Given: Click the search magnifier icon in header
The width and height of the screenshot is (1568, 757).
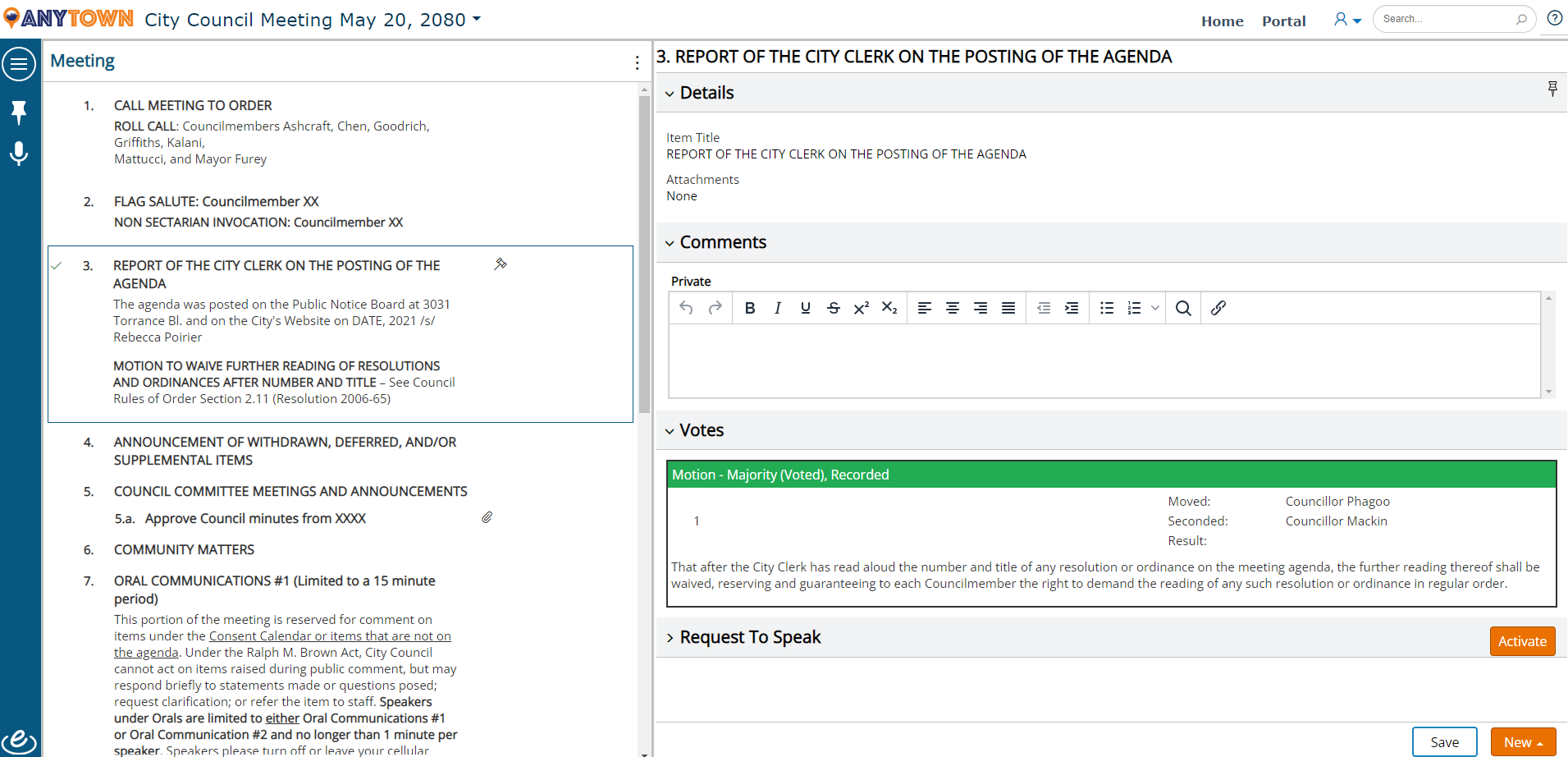Looking at the screenshot, I should (x=1521, y=19).
